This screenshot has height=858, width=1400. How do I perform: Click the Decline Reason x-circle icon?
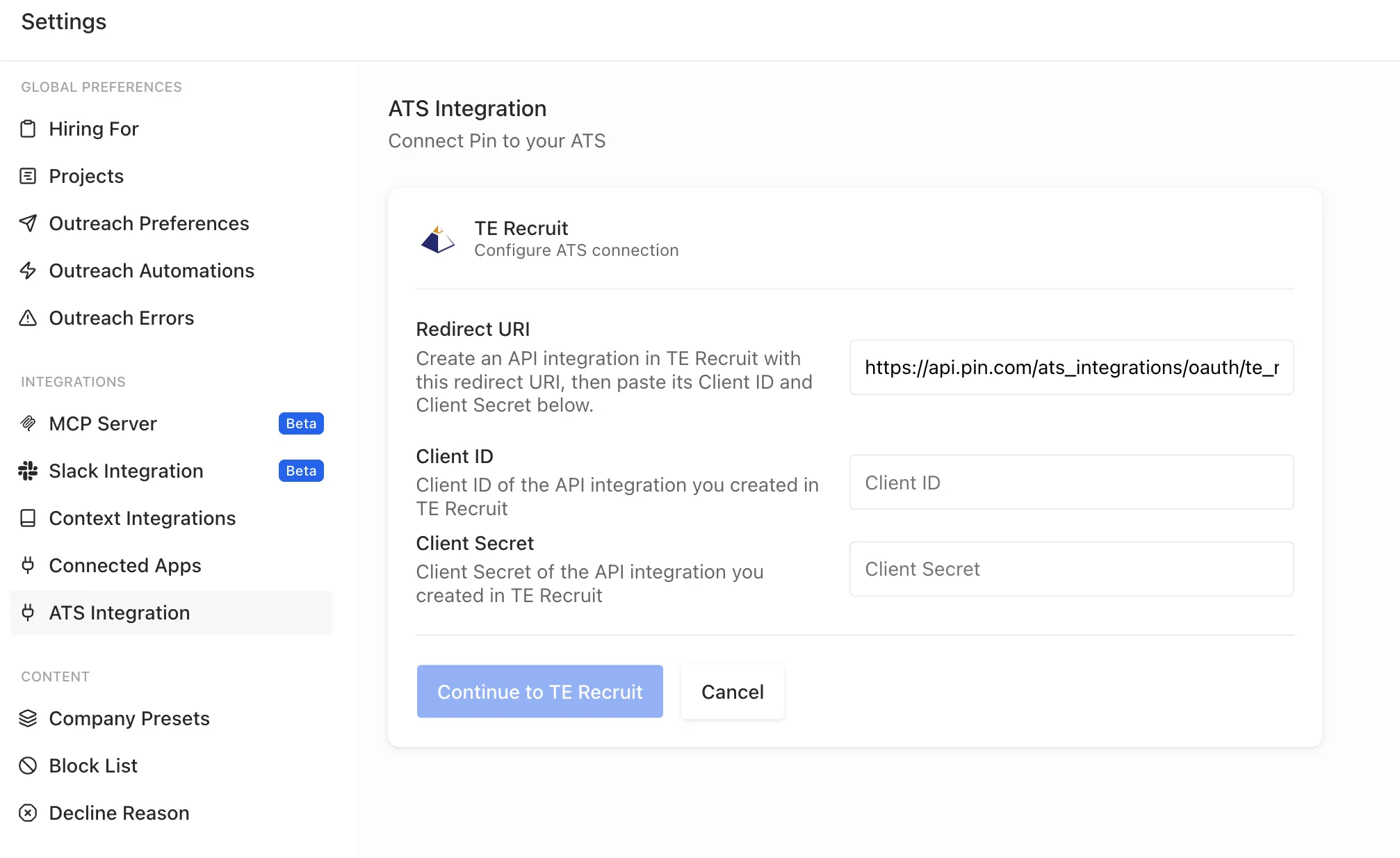(x=28, y=813)
